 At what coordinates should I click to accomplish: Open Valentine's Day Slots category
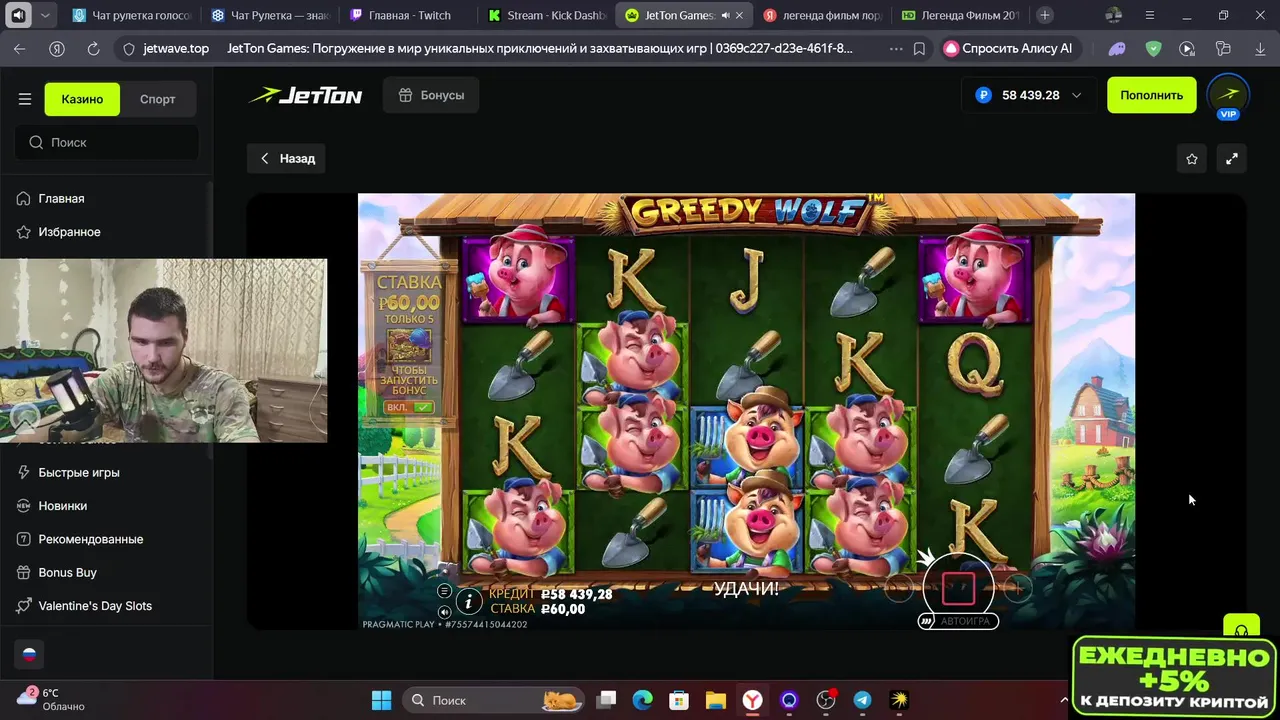point(94,606)
